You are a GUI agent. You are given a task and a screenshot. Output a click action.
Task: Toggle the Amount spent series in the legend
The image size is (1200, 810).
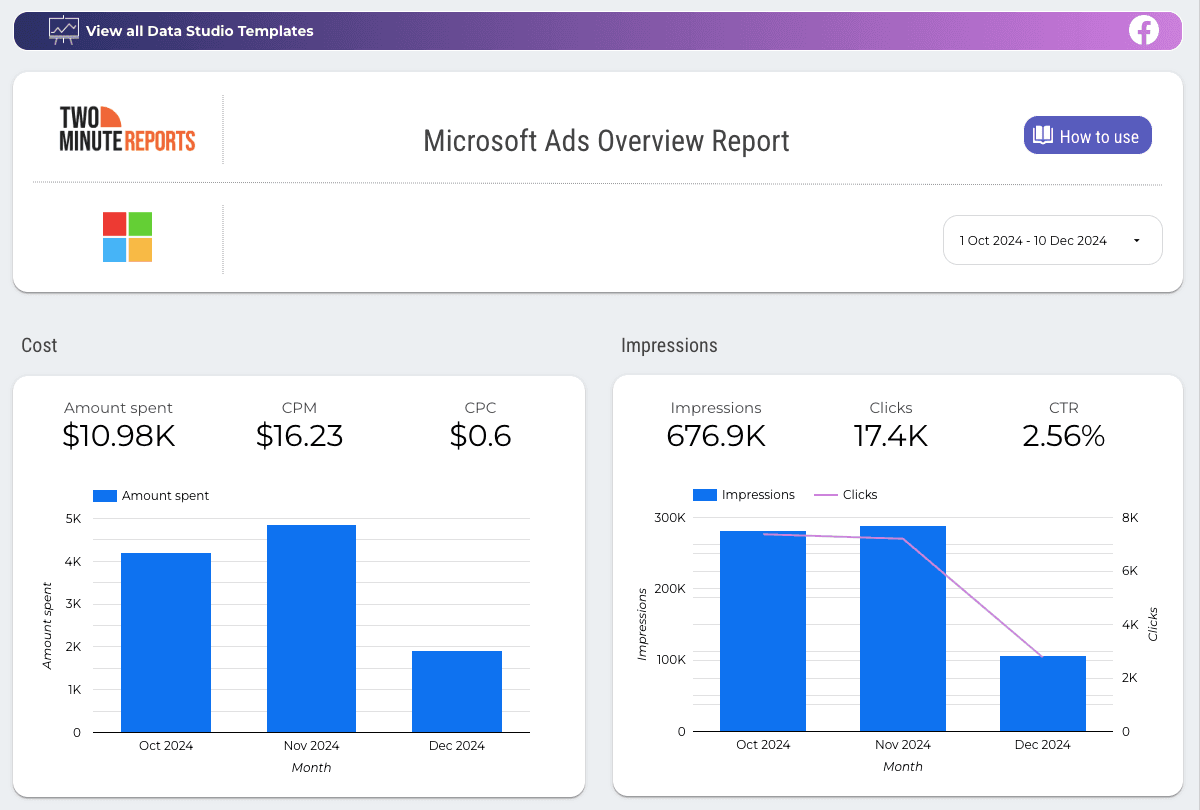(x=151, y=495)
